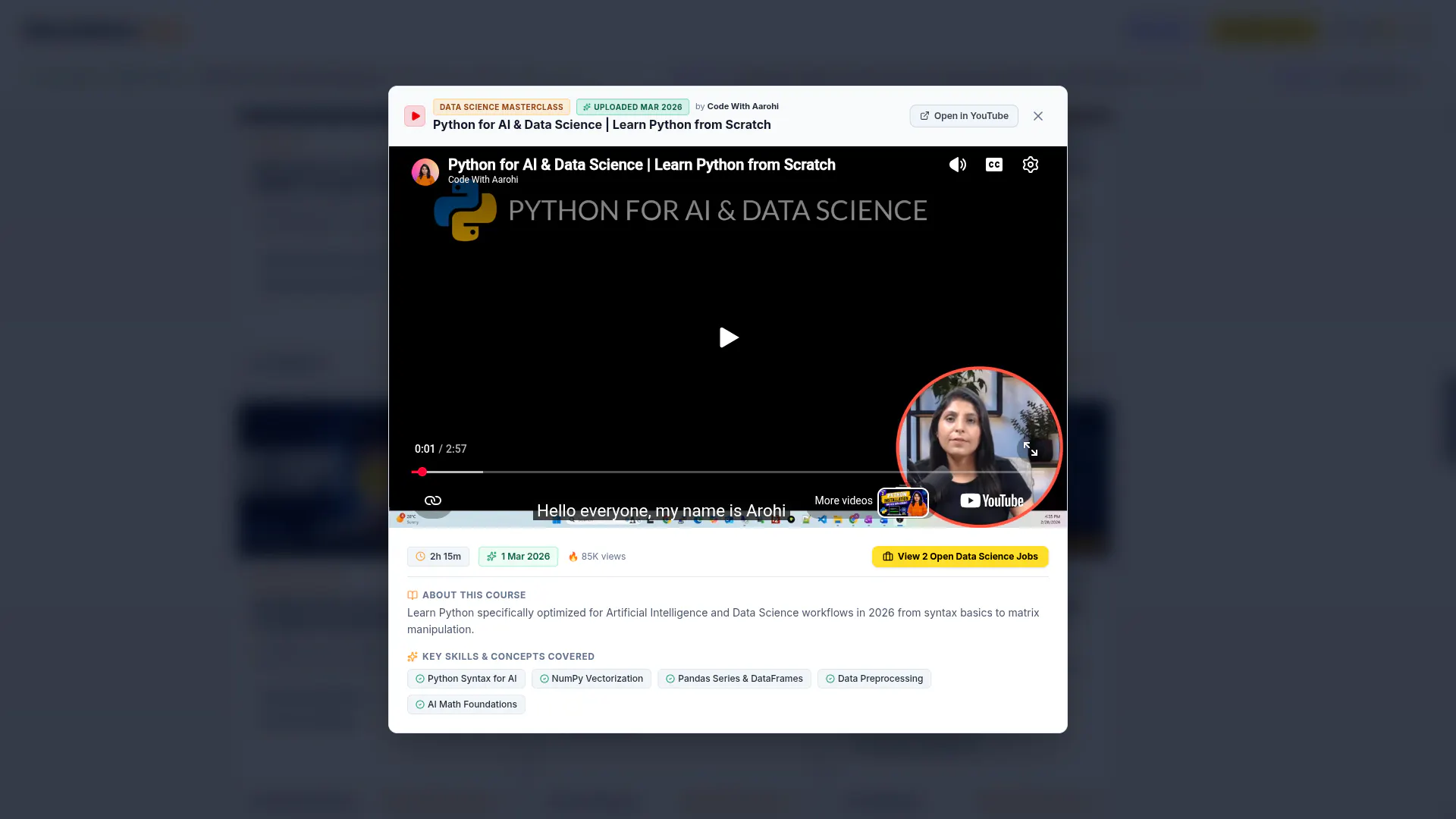
Task: Toggle closed captions with the CC icon
Action: (x=994, y=165)
